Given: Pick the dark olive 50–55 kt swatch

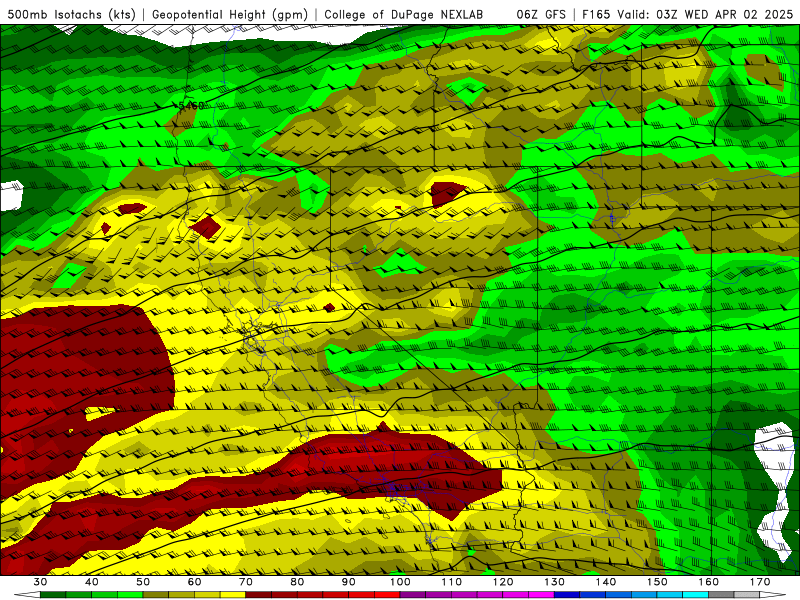Looking at the screenshot, I should click(x=156, y=595).
